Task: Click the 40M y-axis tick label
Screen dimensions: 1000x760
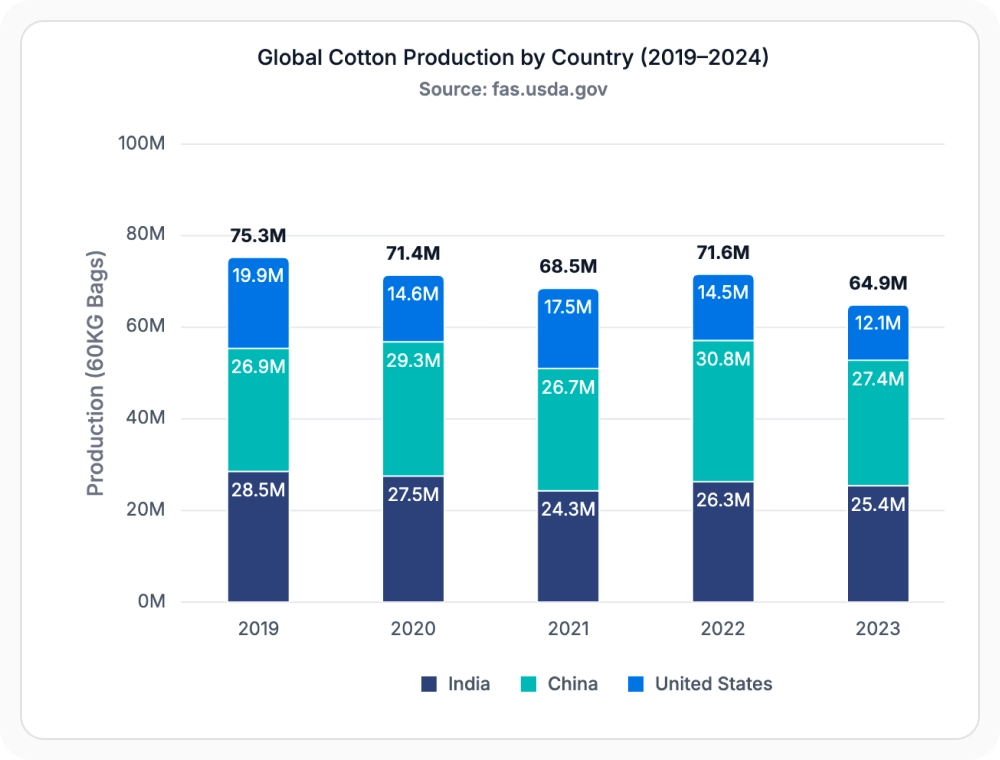Action: pyautogui.click(x=145, y=418)
